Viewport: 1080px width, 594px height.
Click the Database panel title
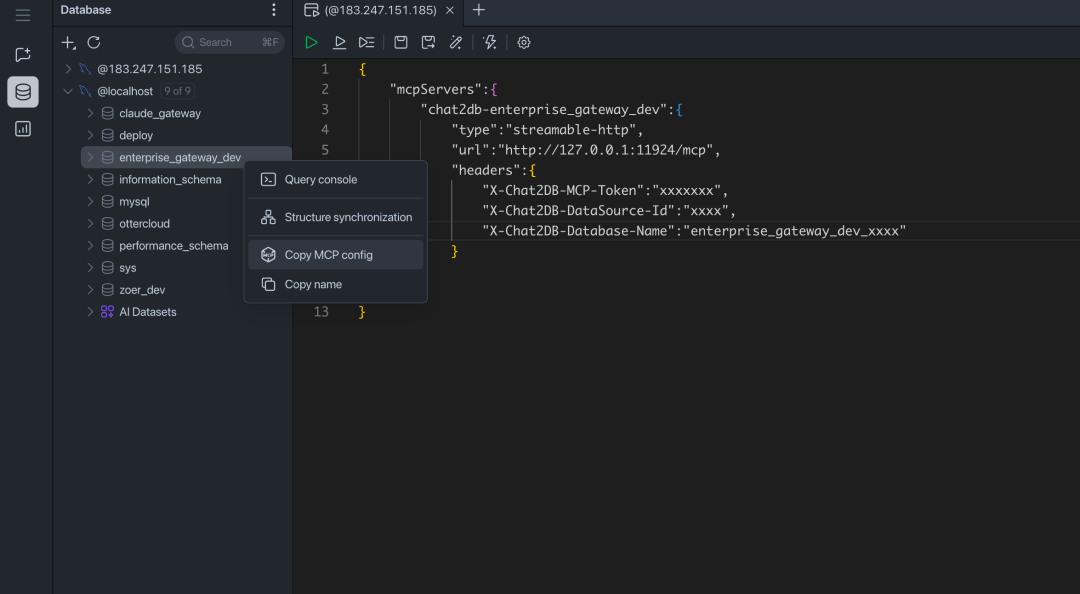pos(85,10)
